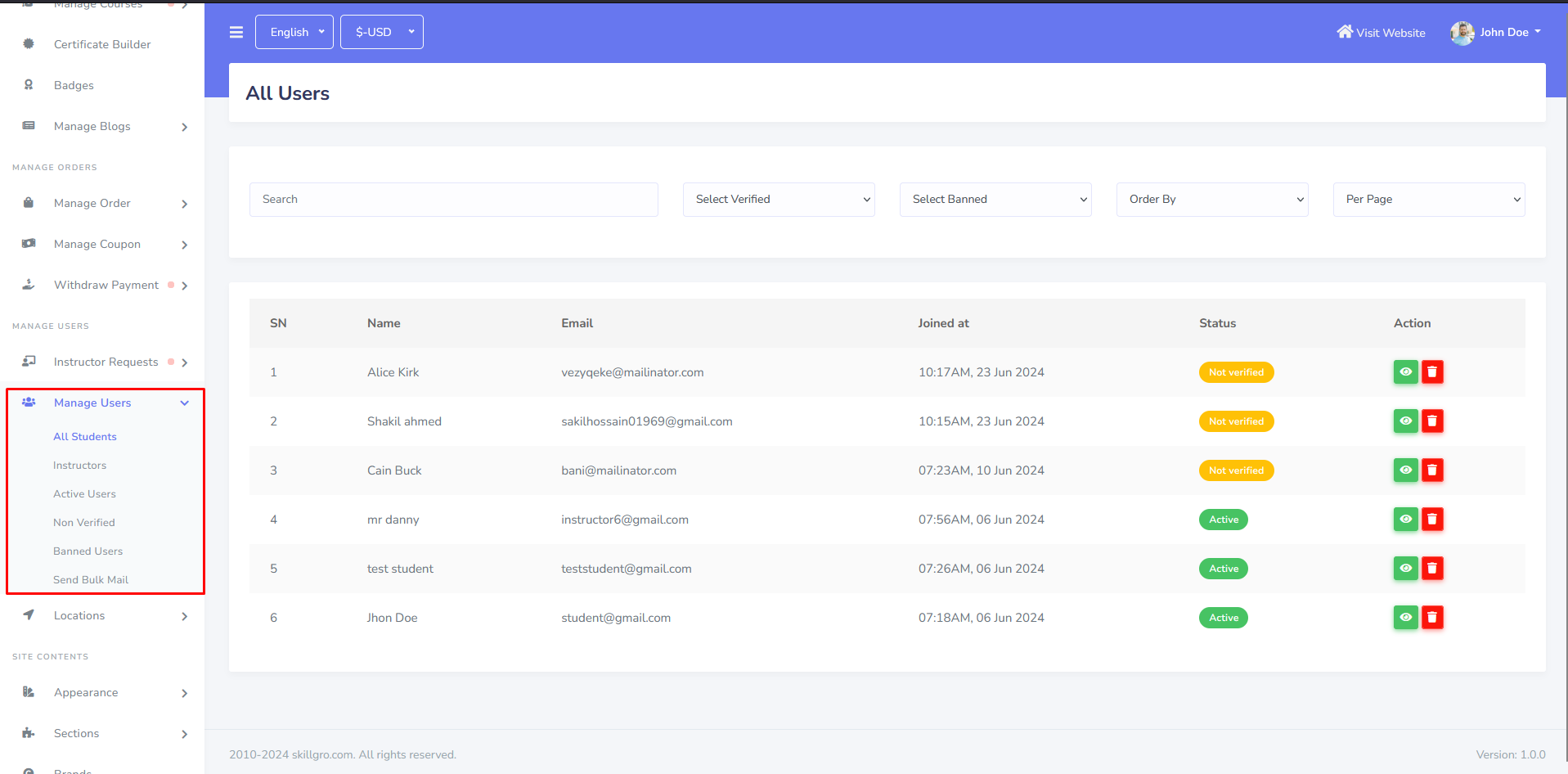1568x774 pixels.
Task: Click the home icon beside Visit Website
Action: click(x=1345, y=32)
